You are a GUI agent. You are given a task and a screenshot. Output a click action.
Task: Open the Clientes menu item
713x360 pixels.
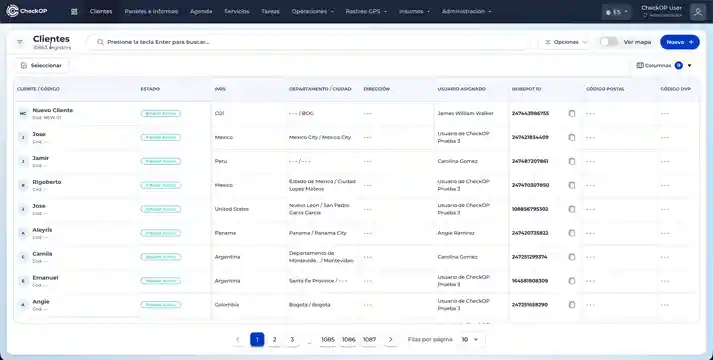pyautogui.click(x=101, y=11)
